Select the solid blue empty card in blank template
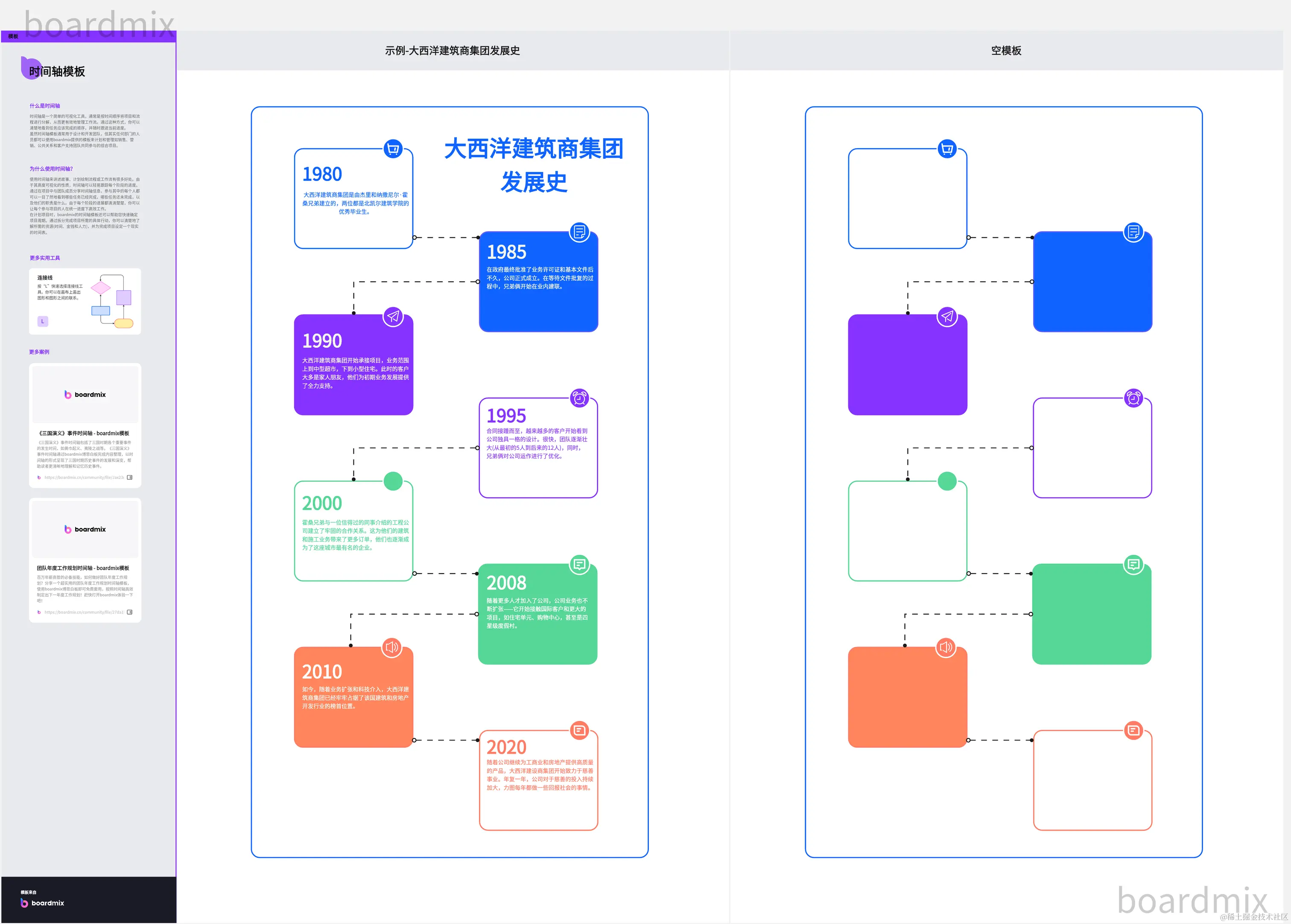The width and height of the screenshot is (1291, 924). coord(1092,282)
